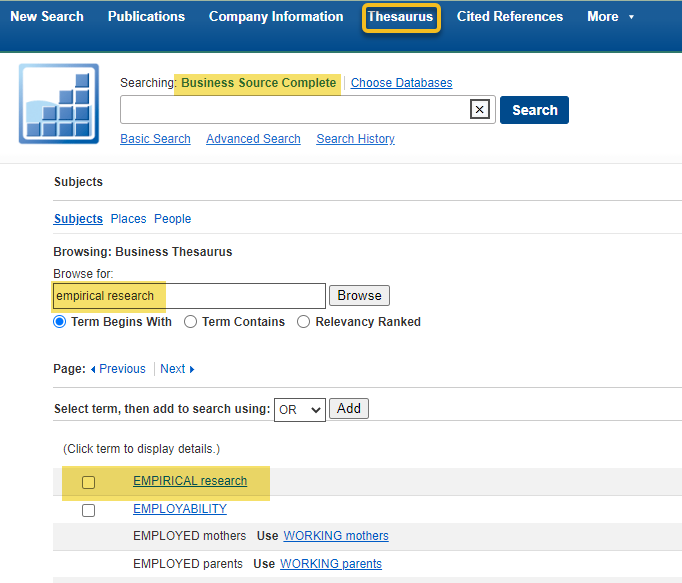Viewport: 682px width, 583px height.
Task: Open the OR operator dropdown
Action: (300, 409)
